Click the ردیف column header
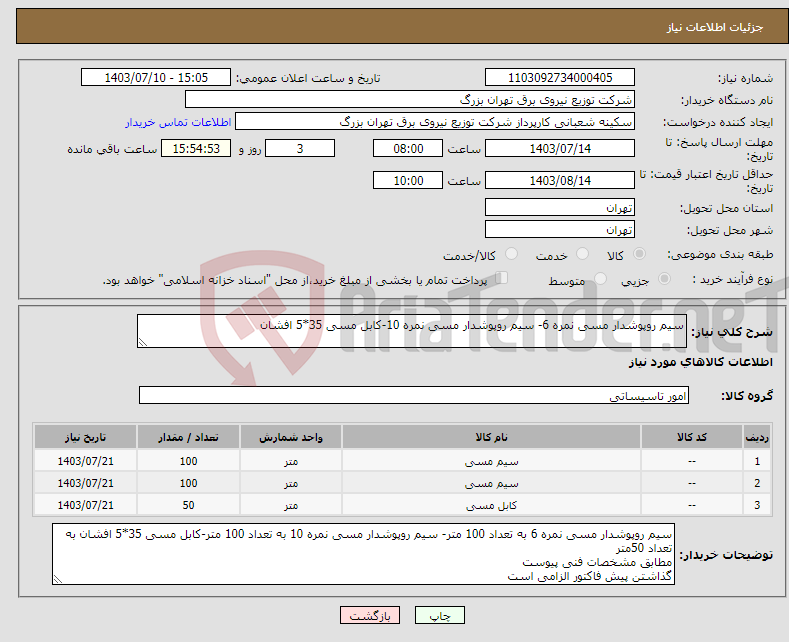 click(x=757, y=437)
